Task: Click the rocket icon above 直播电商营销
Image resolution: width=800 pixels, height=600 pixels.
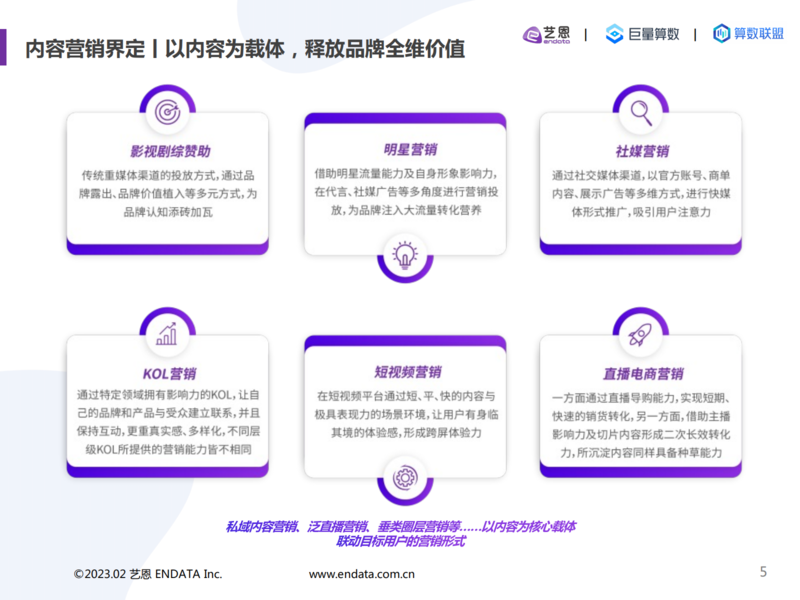Action: 640,334
